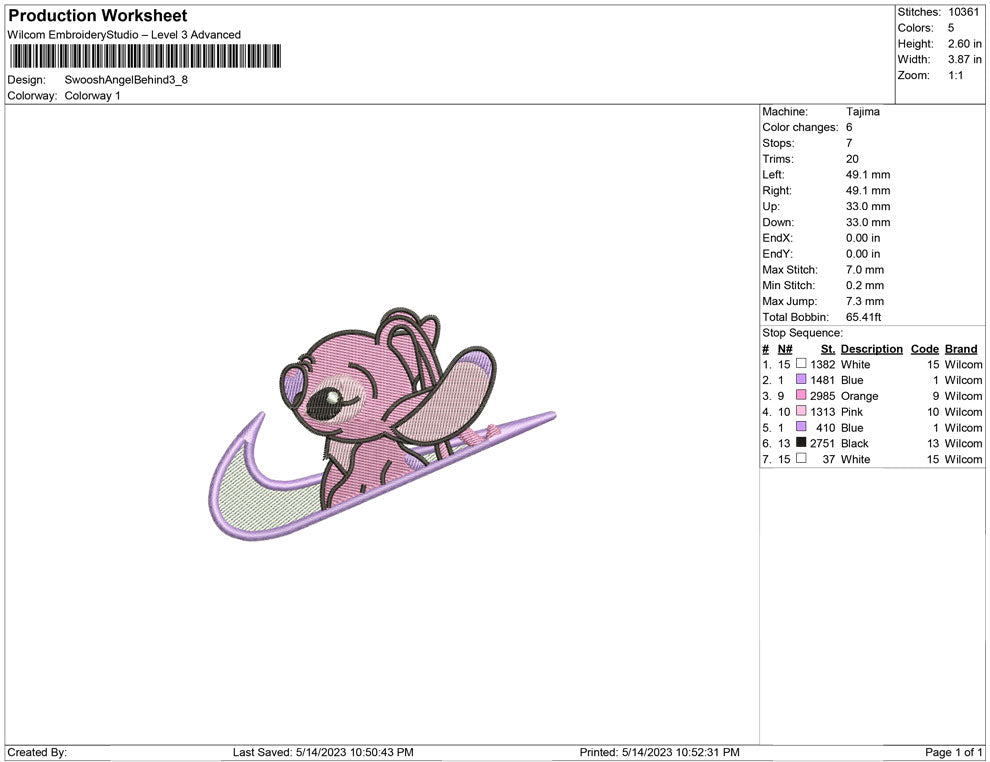Viewport: 990px width, 762px height.
Task: Click design name SwooshAngelBehind3_8
Action: point(126,80)
